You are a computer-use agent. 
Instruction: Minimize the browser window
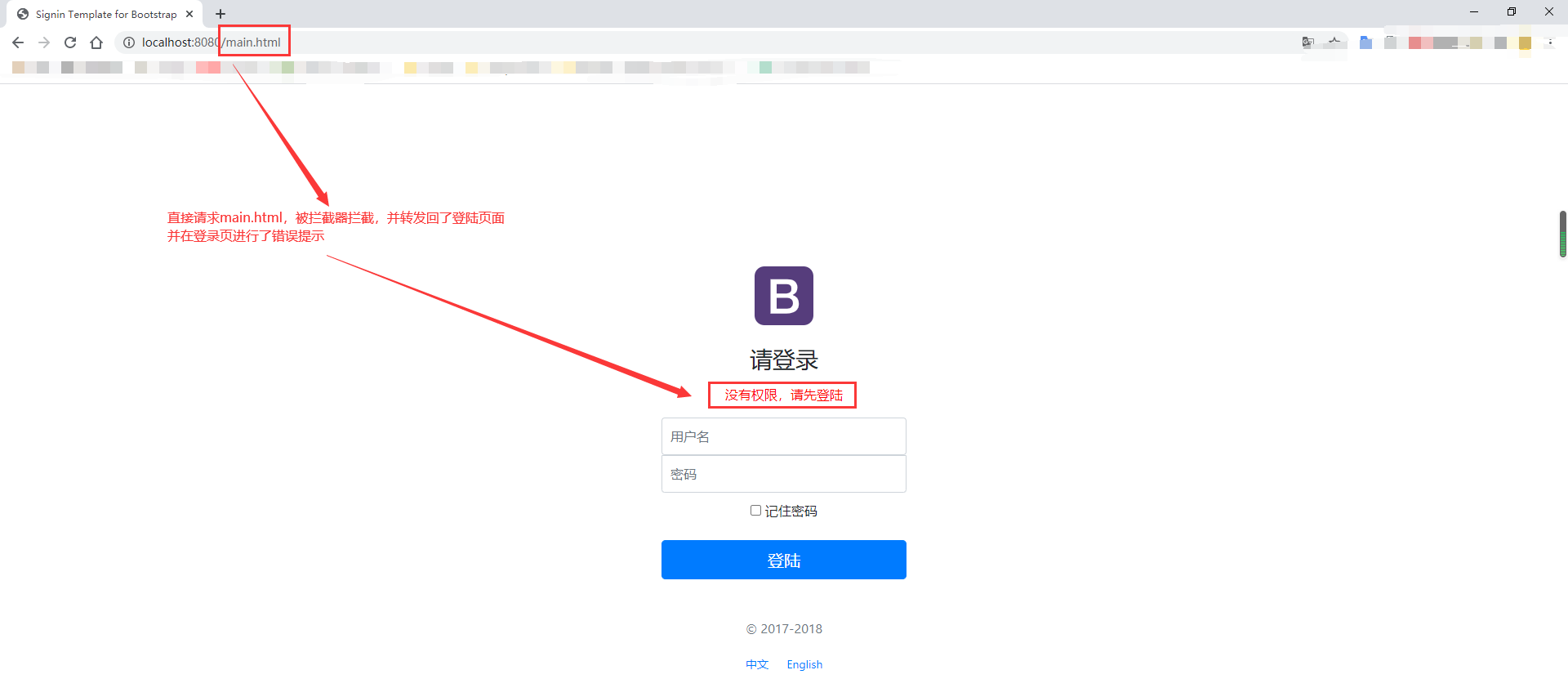coord(1474,12)
